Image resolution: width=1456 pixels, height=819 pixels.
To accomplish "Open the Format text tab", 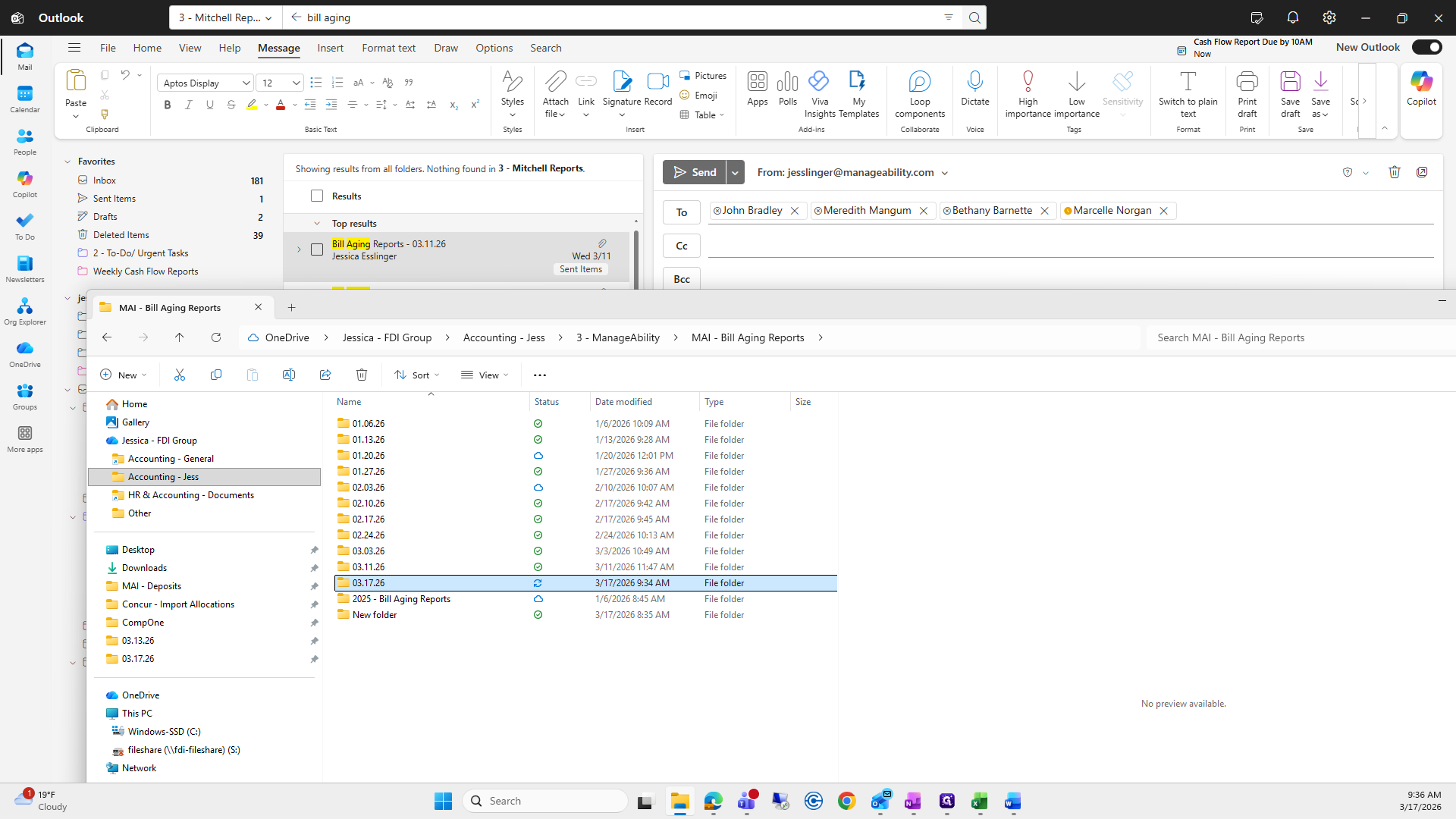I will coord(388,48).
